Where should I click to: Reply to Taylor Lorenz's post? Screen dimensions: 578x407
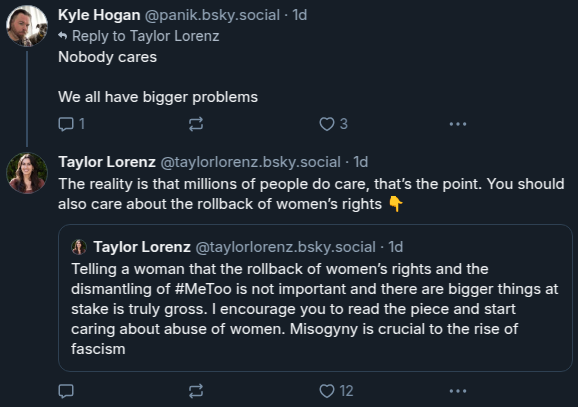click(66, 391)
